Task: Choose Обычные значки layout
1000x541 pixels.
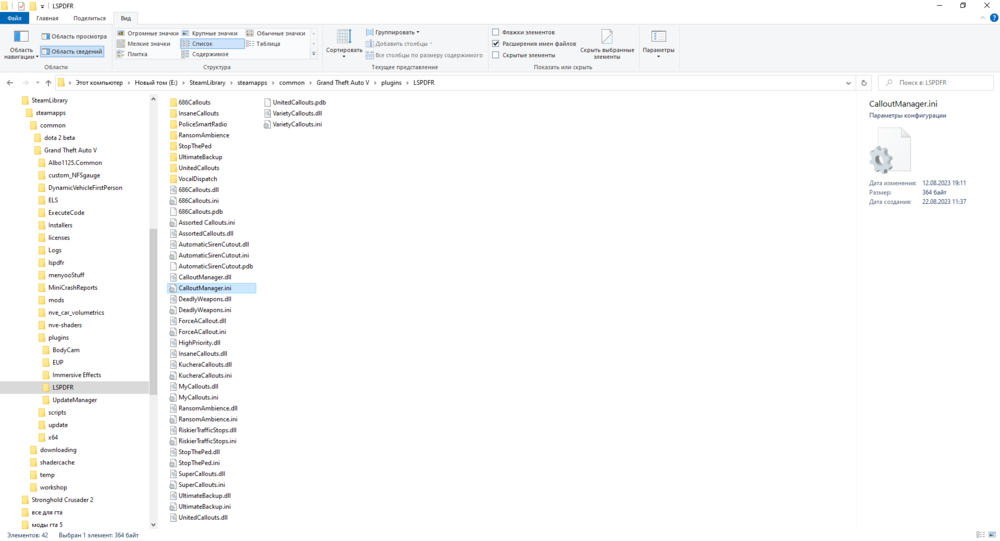Action: point(276,33)
